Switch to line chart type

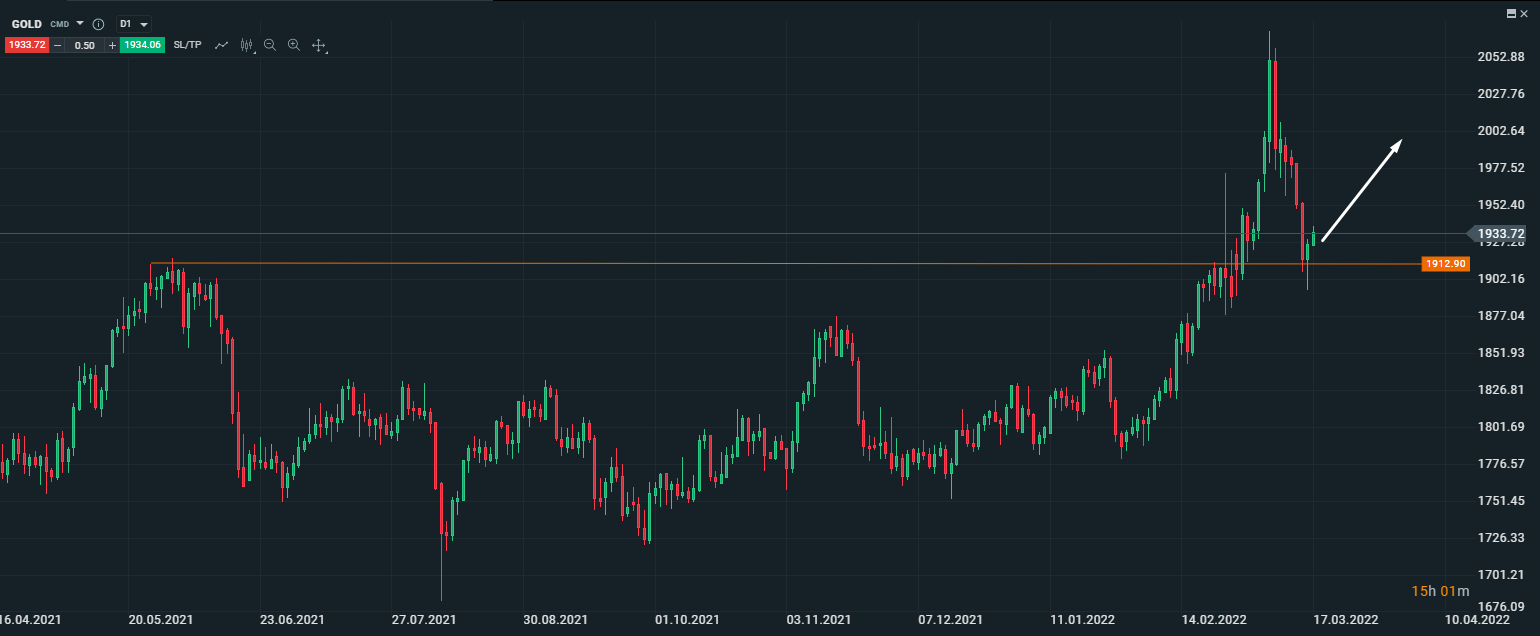coord(222,45)
